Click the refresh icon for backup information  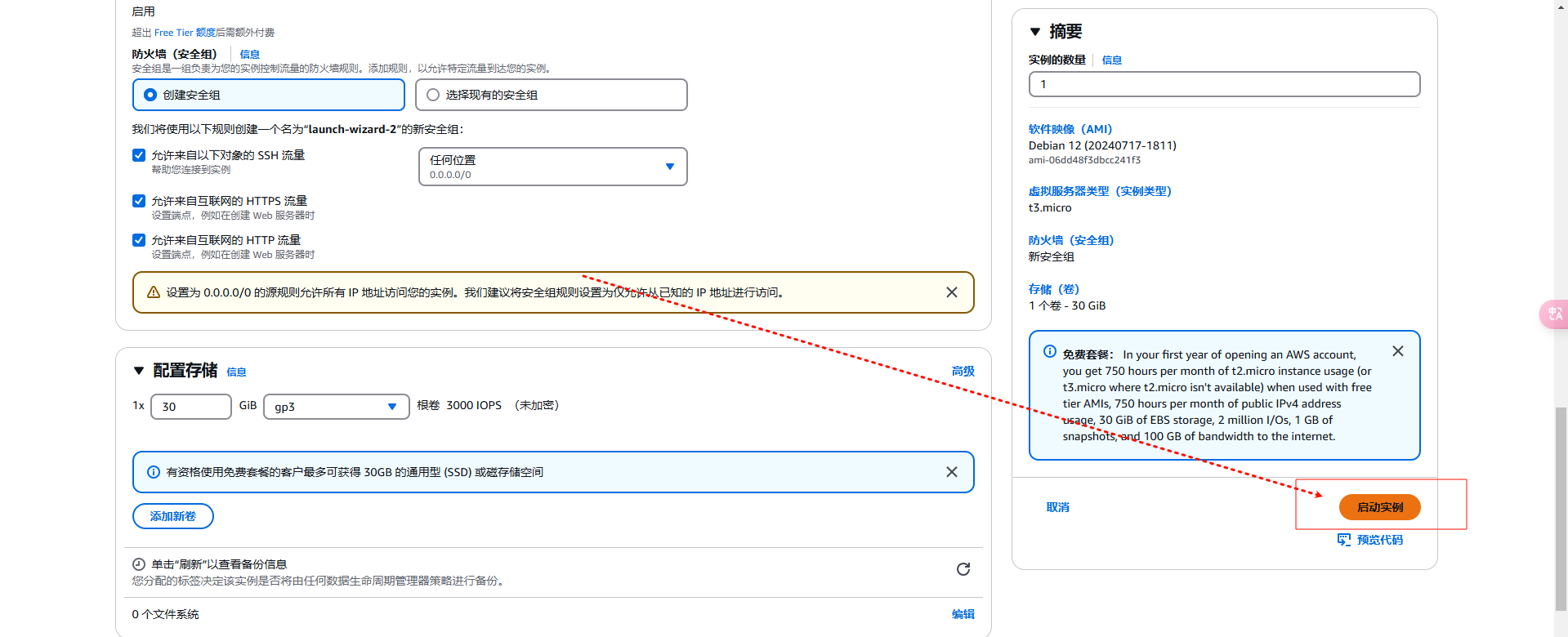963,569
